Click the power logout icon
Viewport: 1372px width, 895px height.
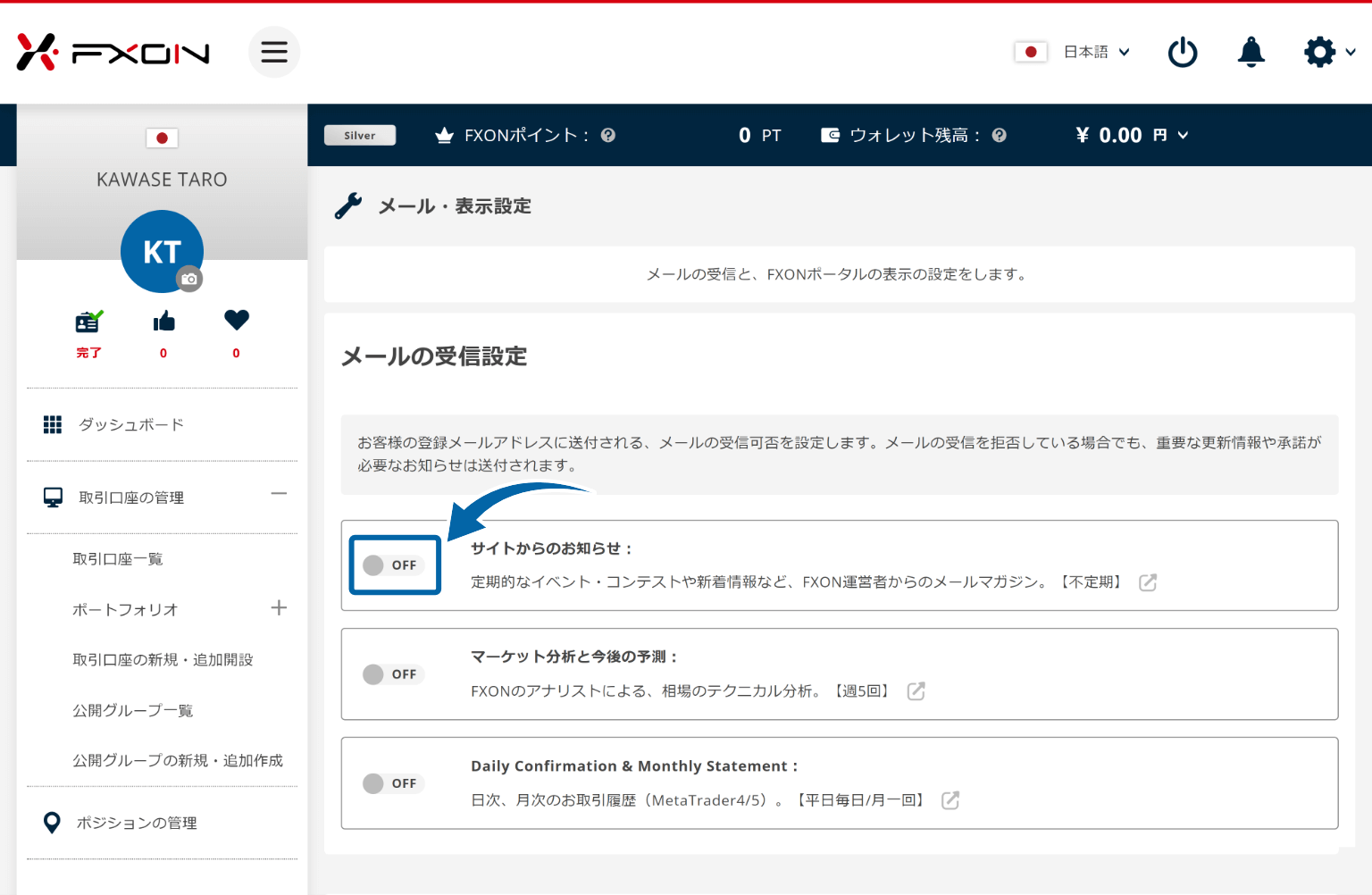click(x=1183, y=52)
